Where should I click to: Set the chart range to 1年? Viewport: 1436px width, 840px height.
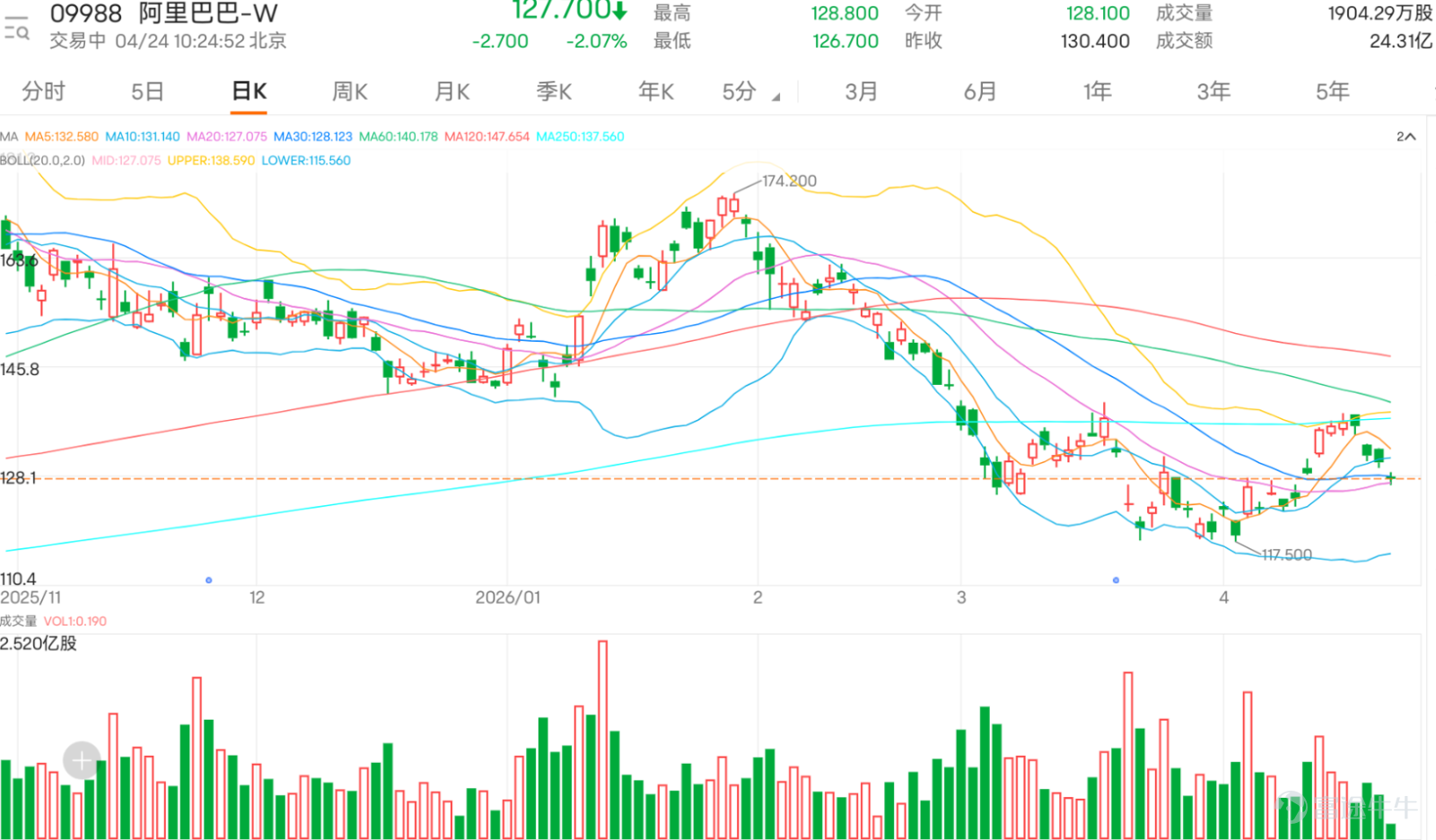pos(1097,92)
